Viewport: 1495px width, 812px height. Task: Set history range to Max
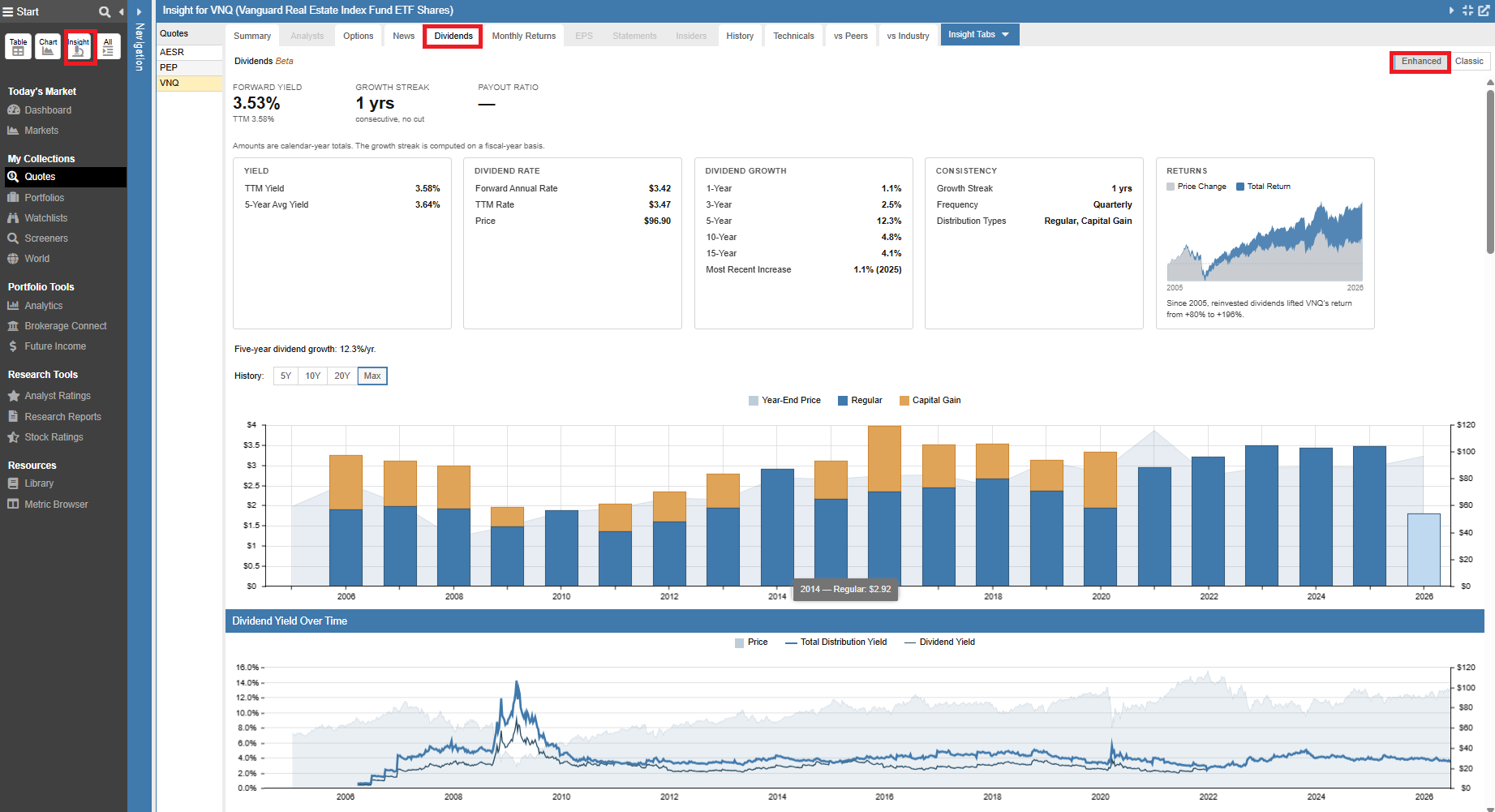pos(372,376)
